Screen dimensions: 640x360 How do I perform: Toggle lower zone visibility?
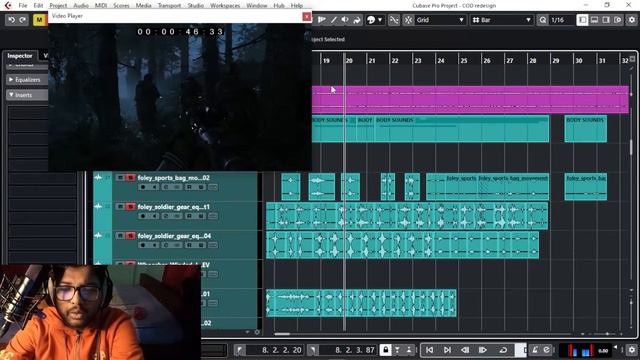[595, 20]
